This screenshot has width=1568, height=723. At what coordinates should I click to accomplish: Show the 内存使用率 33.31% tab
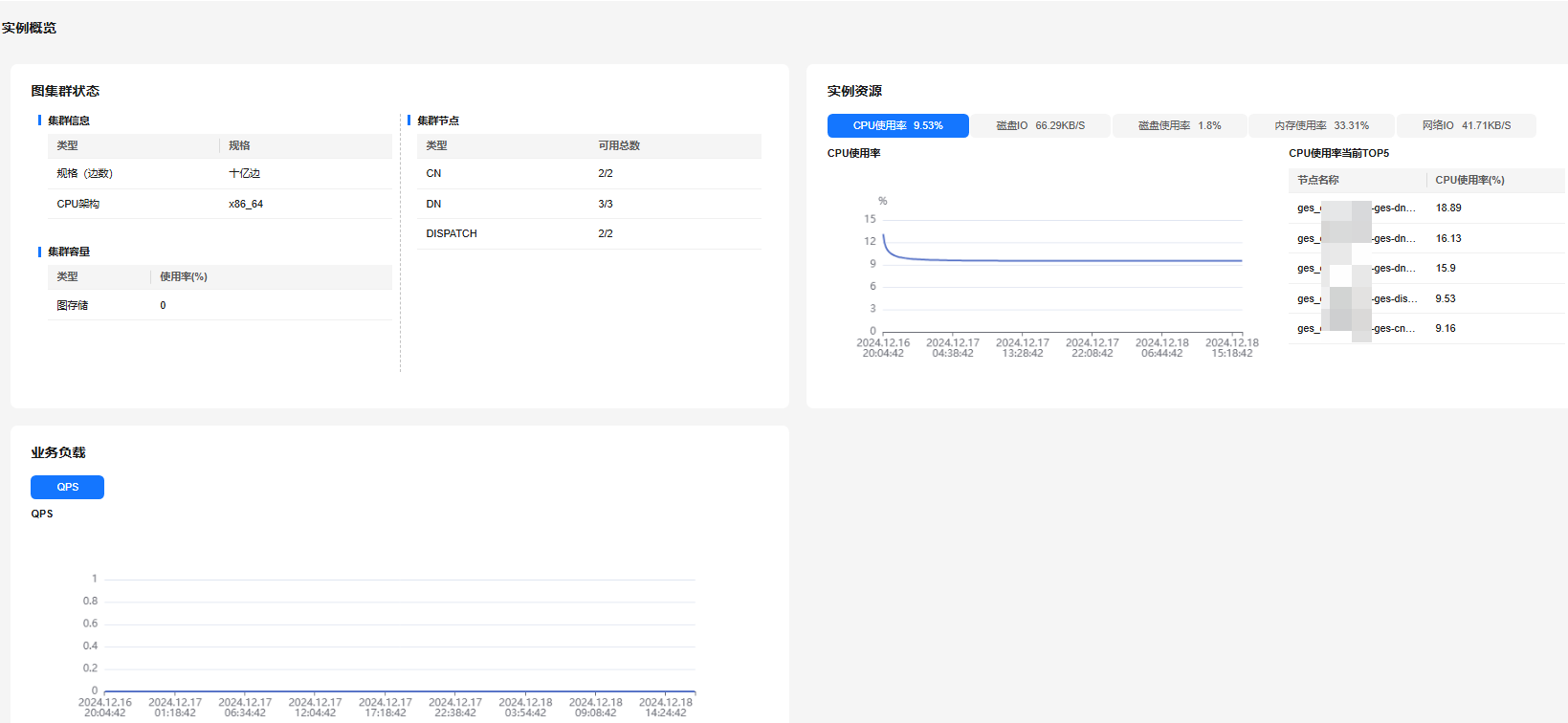click(x=1321, y=125)
